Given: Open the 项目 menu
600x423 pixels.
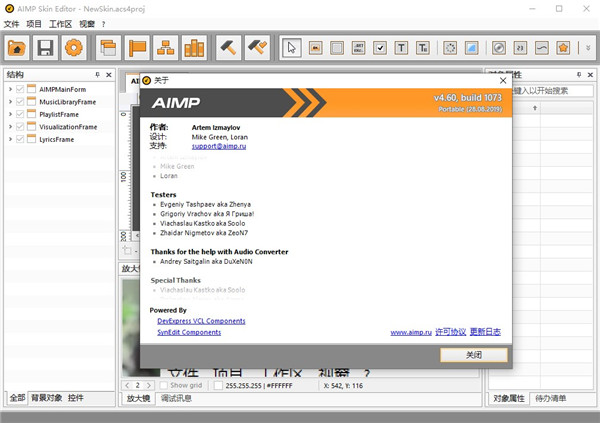Looking at the screenshot, I should tap(34, 24).
